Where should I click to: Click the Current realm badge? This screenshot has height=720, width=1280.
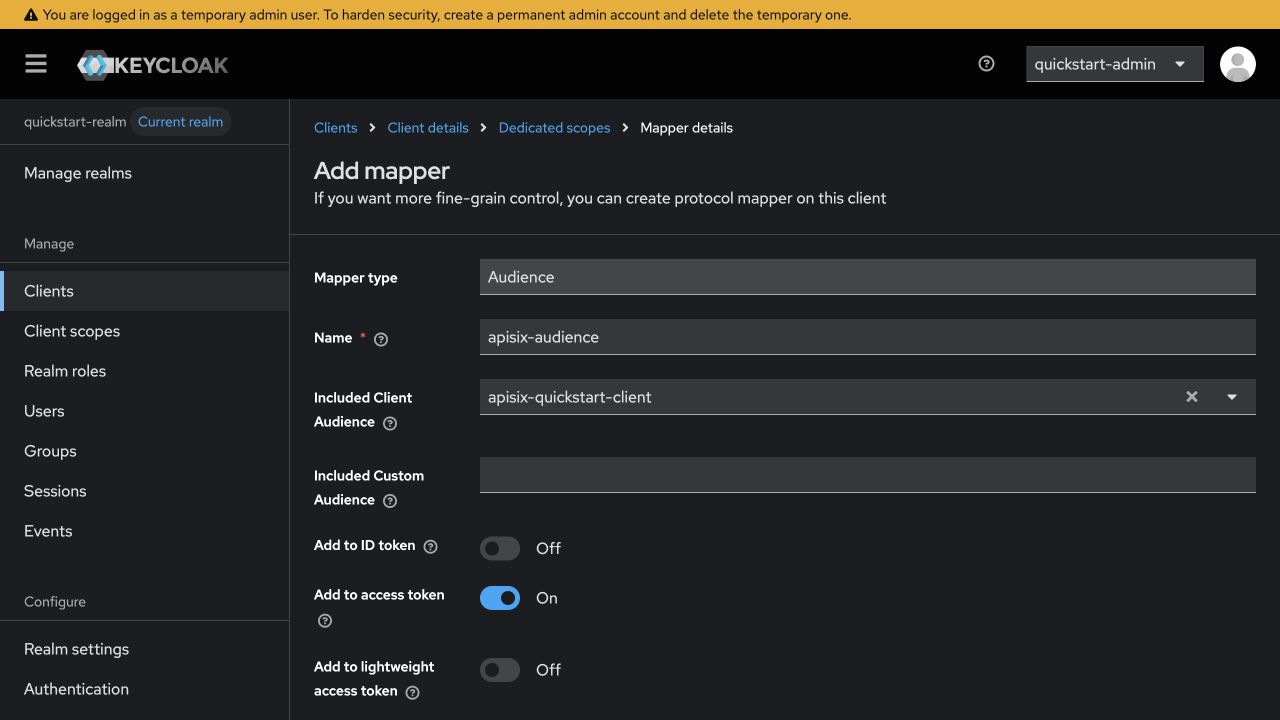(181, 122)
